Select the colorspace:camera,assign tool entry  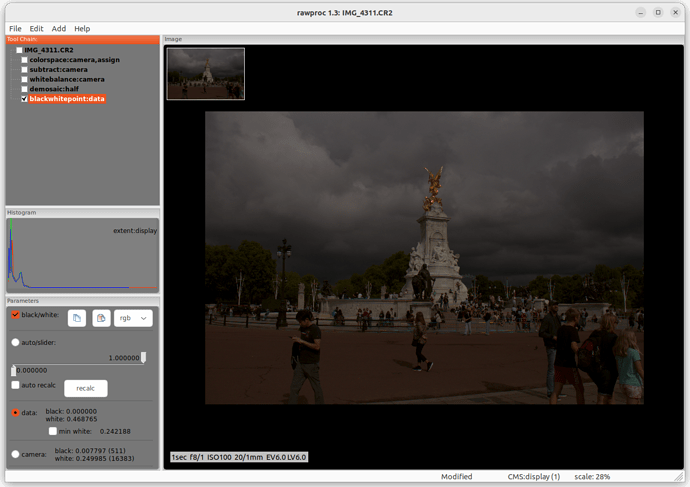(x=74, y=60)
